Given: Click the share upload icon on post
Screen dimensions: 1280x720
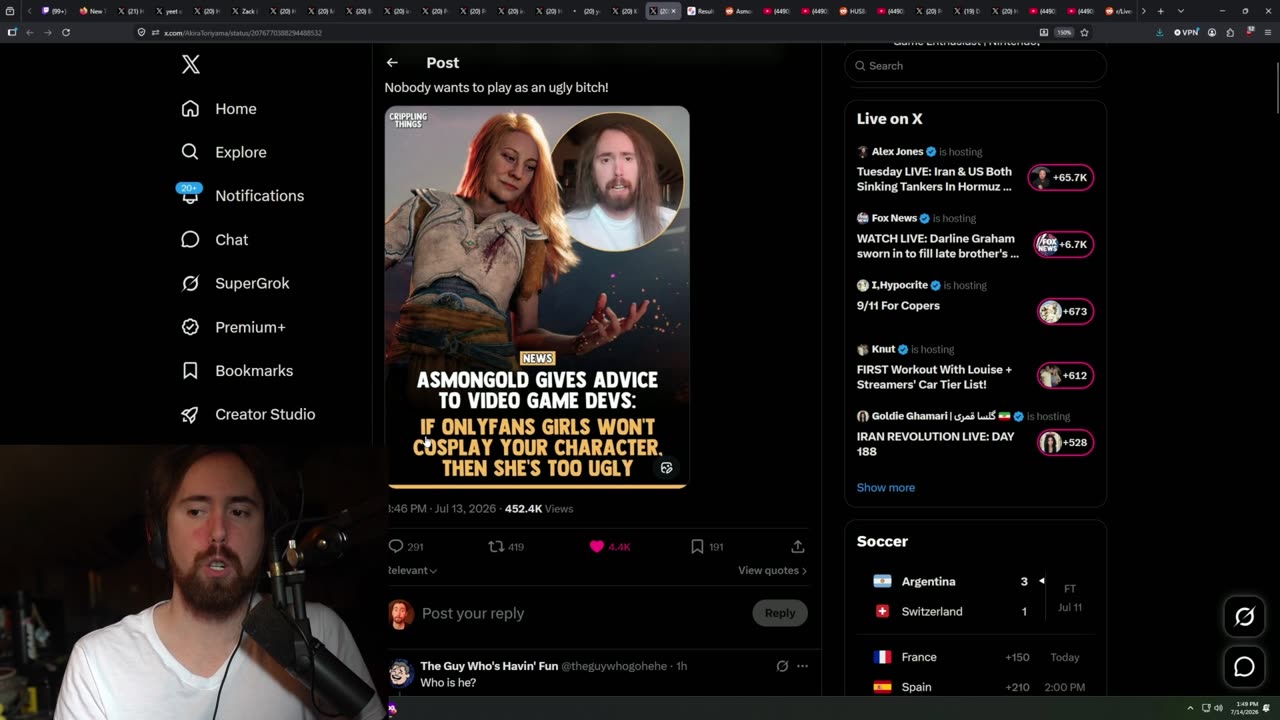Looking at the screenshot, I should (x=798, y=546).
